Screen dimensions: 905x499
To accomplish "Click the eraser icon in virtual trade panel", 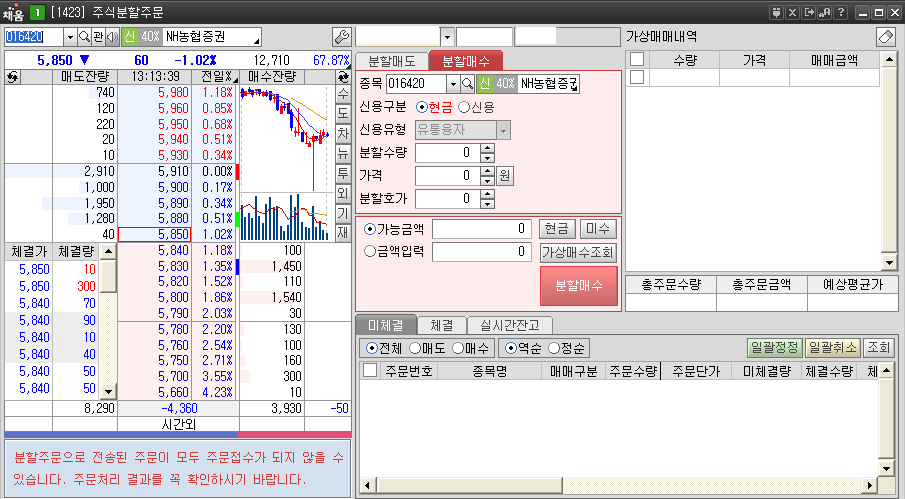I will [885, 37].
